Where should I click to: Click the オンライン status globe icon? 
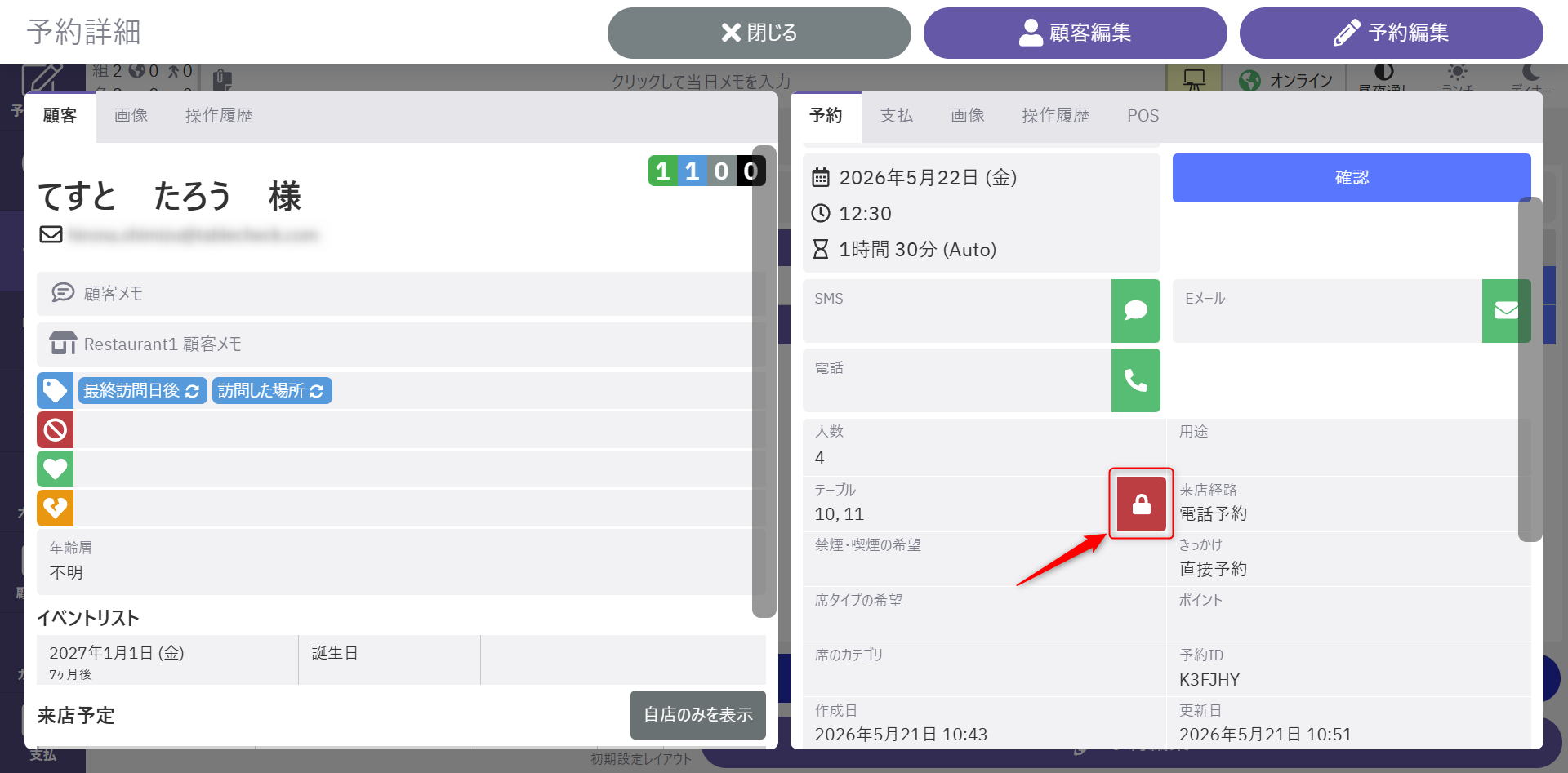click(1249, 80)
